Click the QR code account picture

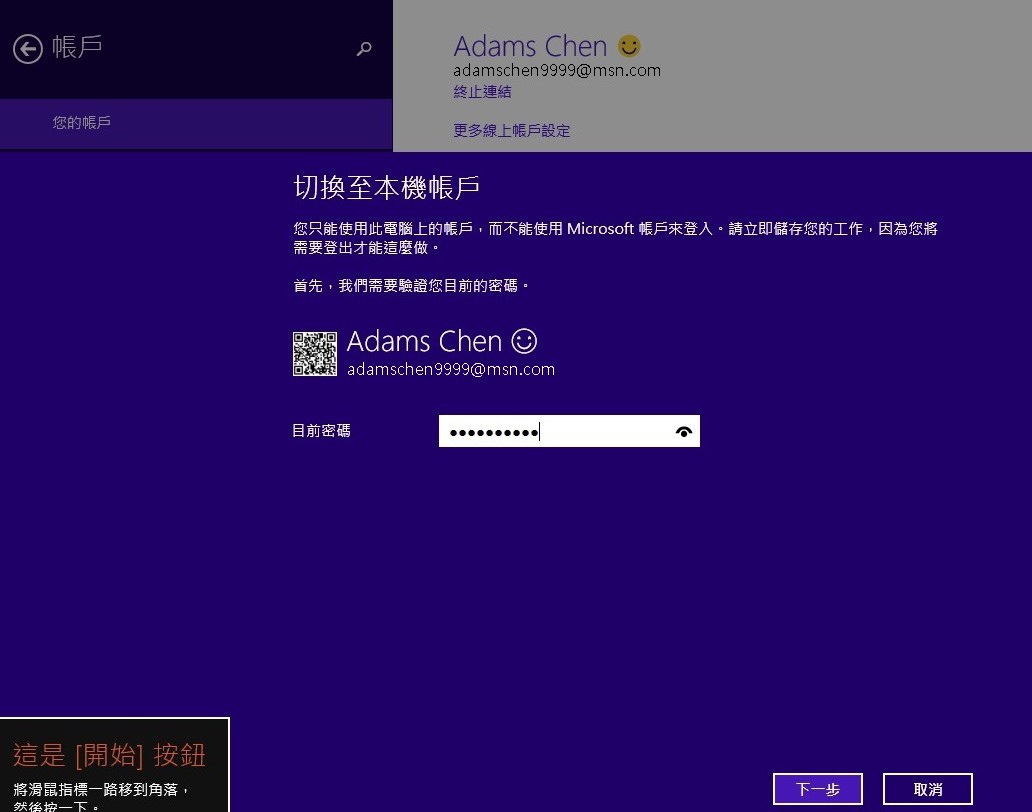[315, 354]
